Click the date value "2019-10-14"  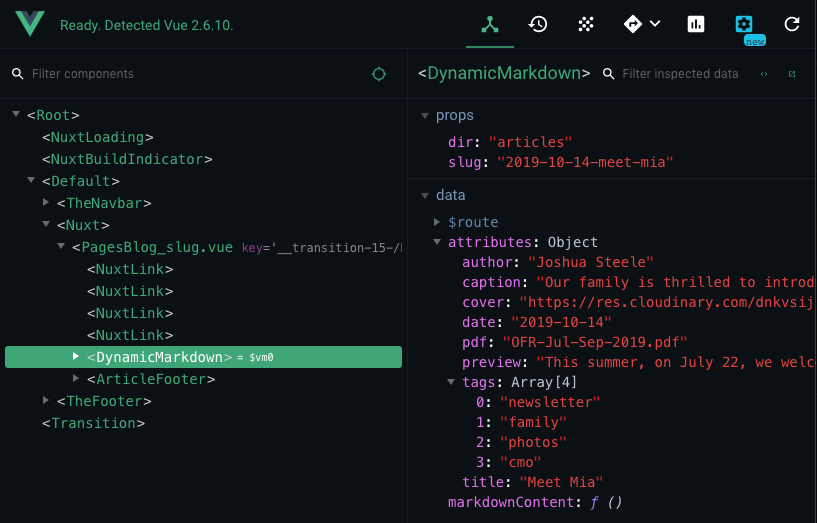561,322
